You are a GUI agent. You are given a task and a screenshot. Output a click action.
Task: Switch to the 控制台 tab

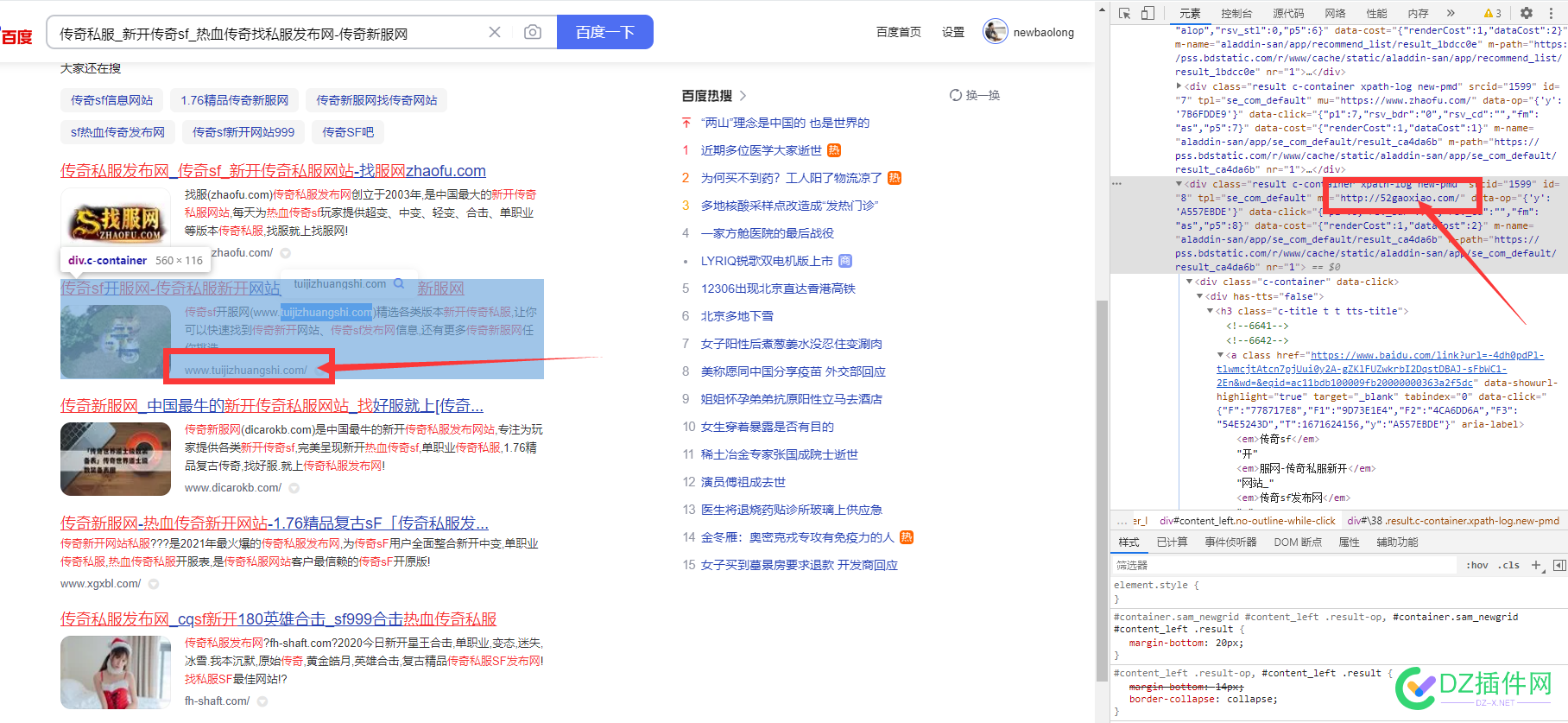1236,13
